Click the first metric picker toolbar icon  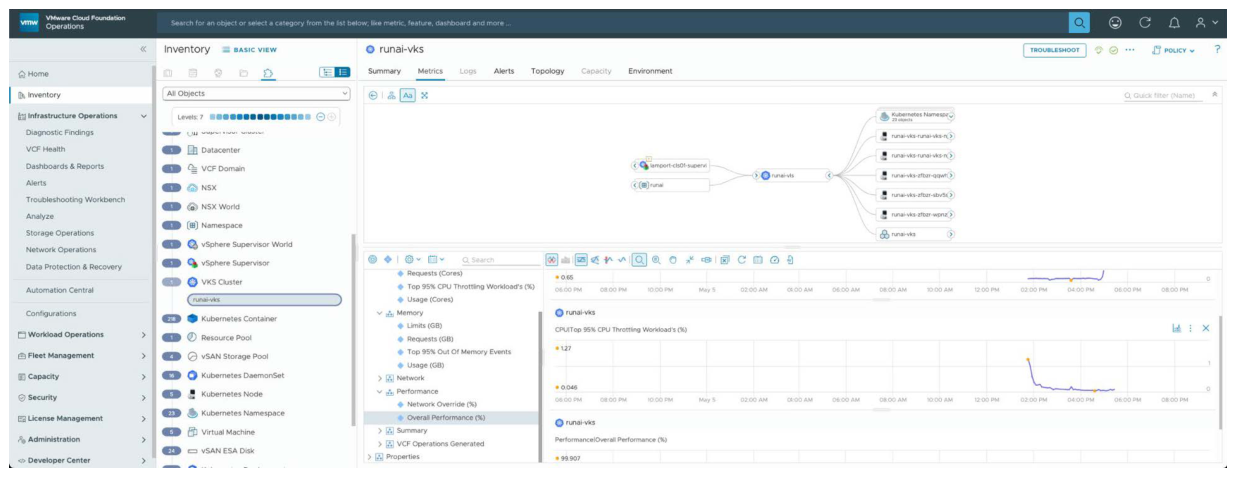[x=372, y=259]
